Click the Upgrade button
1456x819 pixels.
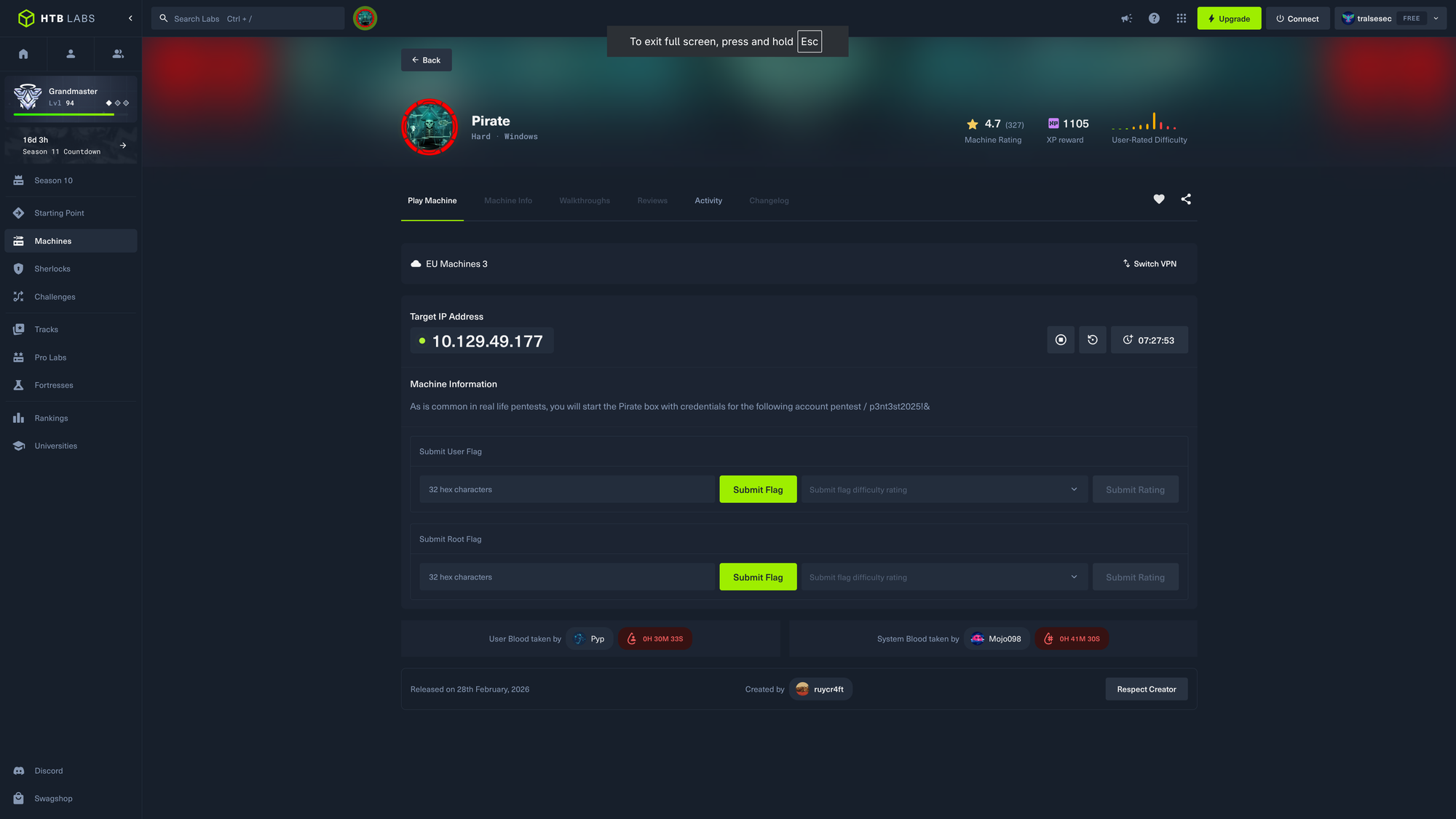point(1229,18)
